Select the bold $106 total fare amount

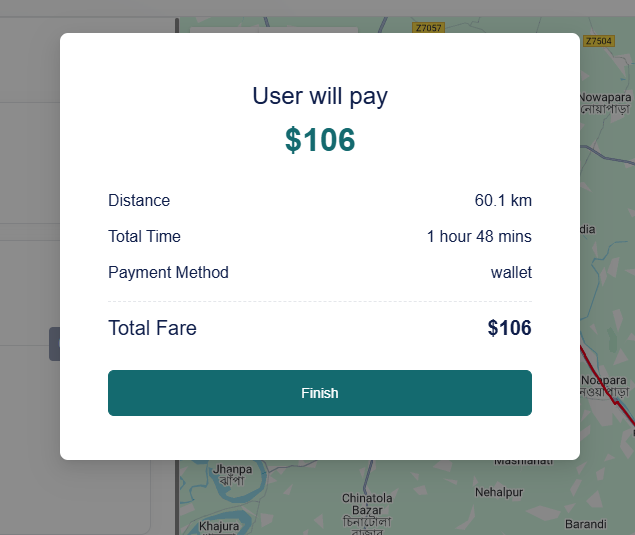(x=509, y=328)
